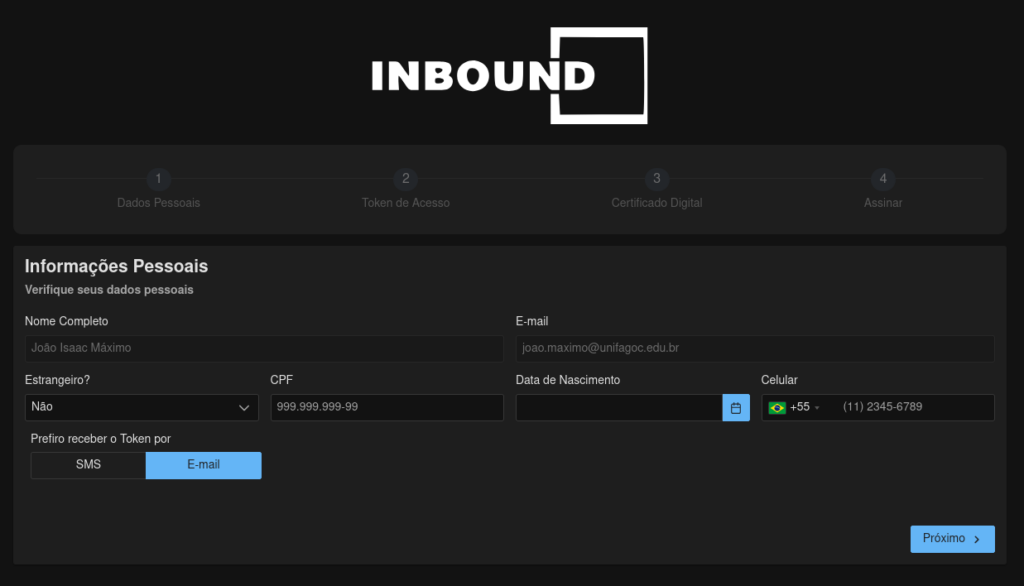1024x586 pixels.
Task: Click the Assinar step label
Action: click(x=882, y=203)
